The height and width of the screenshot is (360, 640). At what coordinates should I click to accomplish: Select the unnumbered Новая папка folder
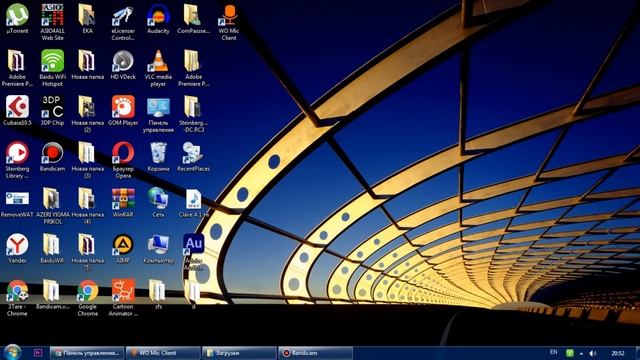tap(87, 64)
